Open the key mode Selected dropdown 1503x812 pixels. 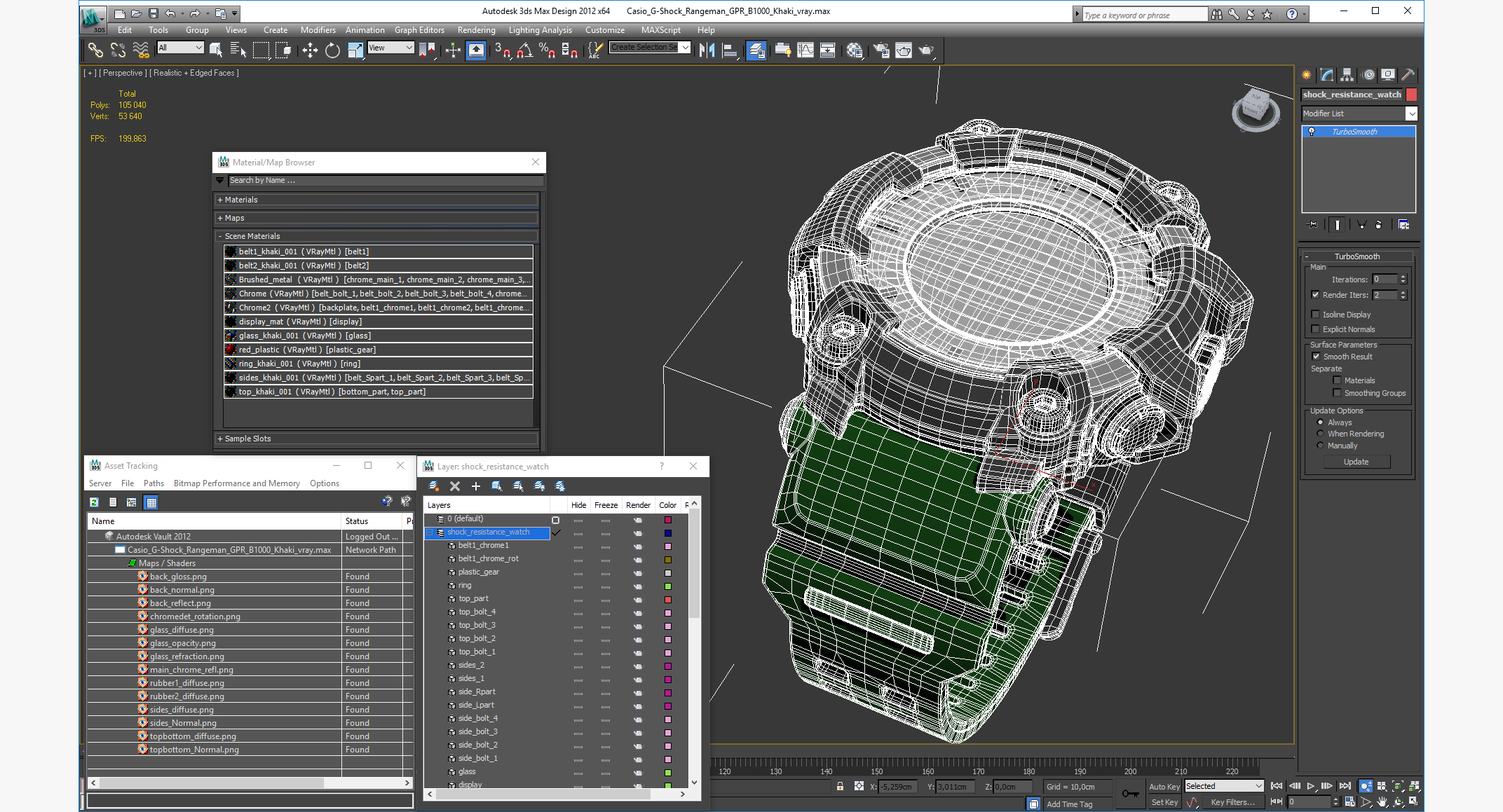pos(1223,786)
